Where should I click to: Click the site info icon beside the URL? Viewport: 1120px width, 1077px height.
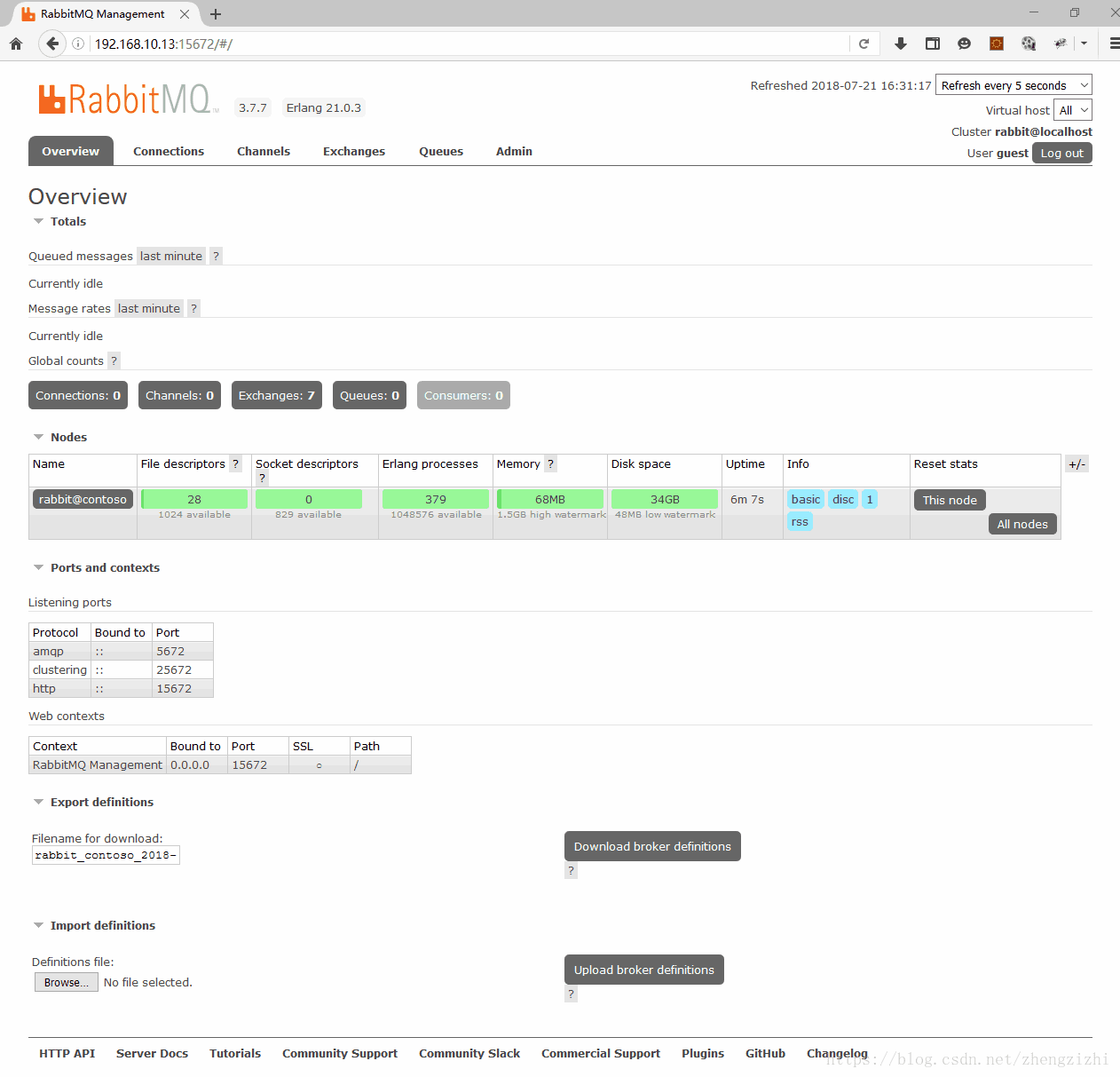click(x=78, y=44)
